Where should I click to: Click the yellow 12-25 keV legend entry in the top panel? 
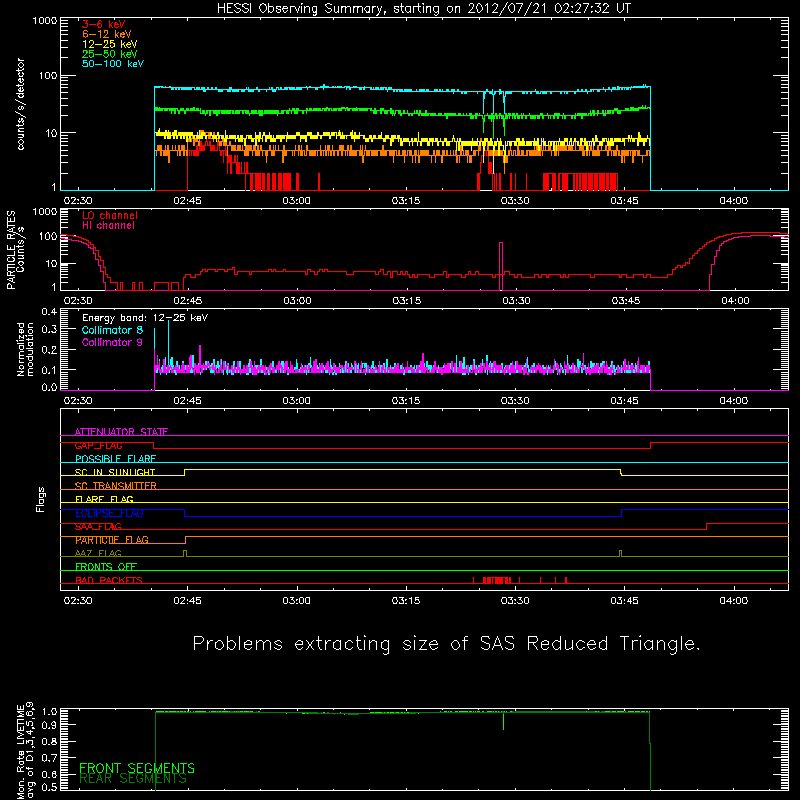(109, 44)
